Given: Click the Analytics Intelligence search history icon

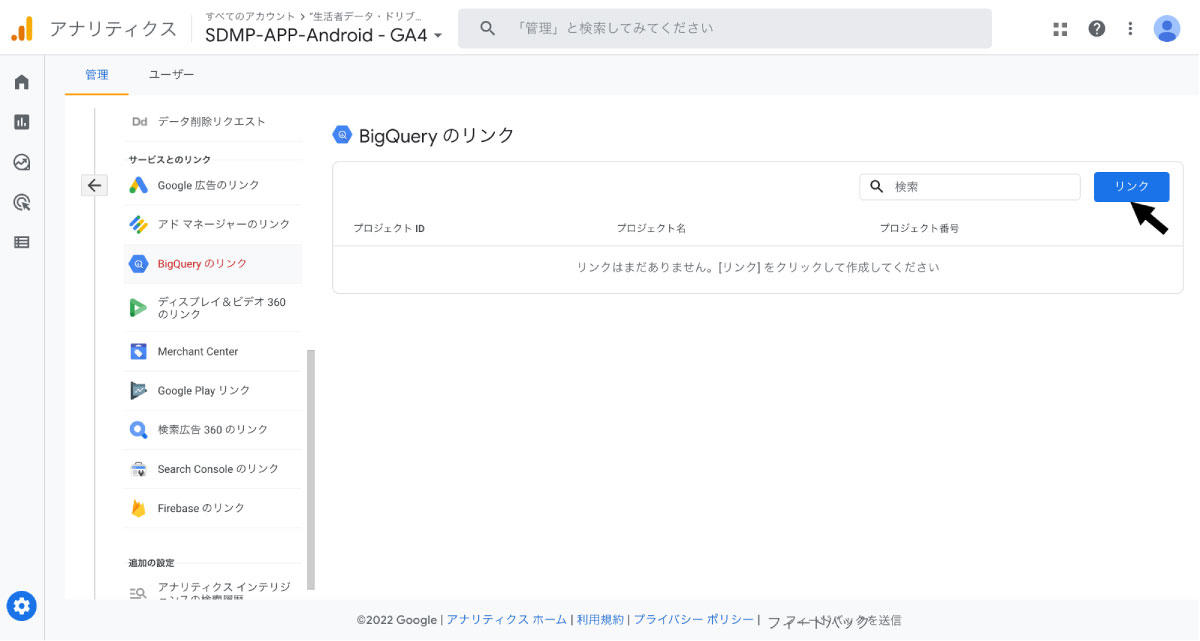Looking at the screenshot, I should (139, 593).
